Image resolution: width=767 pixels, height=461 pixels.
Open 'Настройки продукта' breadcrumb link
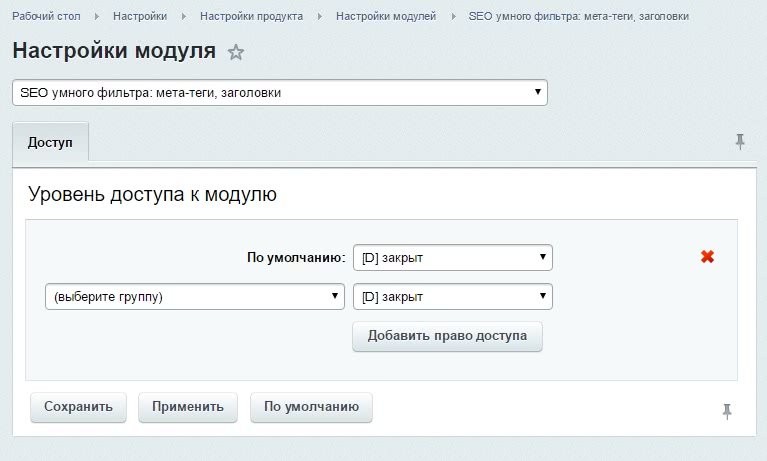pyautogui.click(x=251, y=16)
